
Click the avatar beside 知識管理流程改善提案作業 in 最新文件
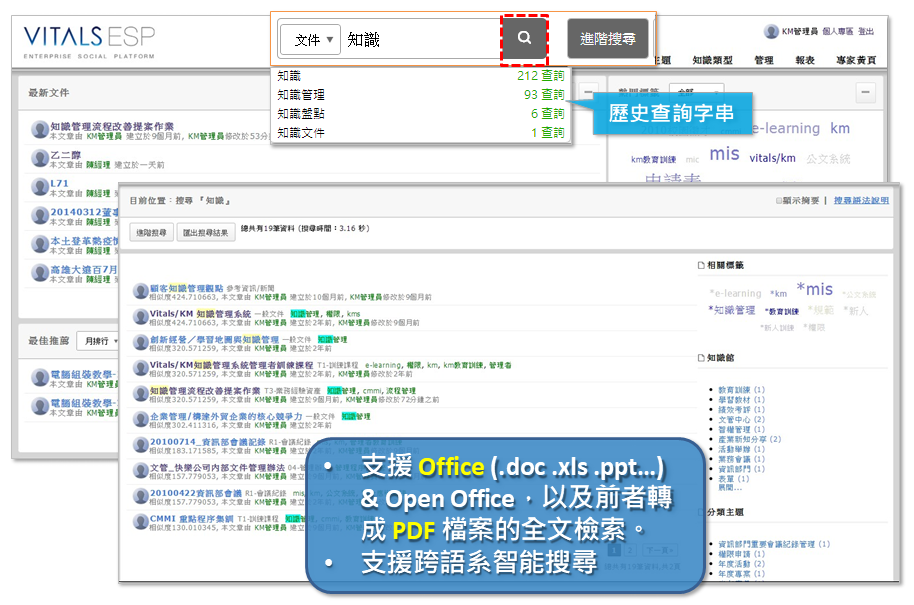coord(40,129)
